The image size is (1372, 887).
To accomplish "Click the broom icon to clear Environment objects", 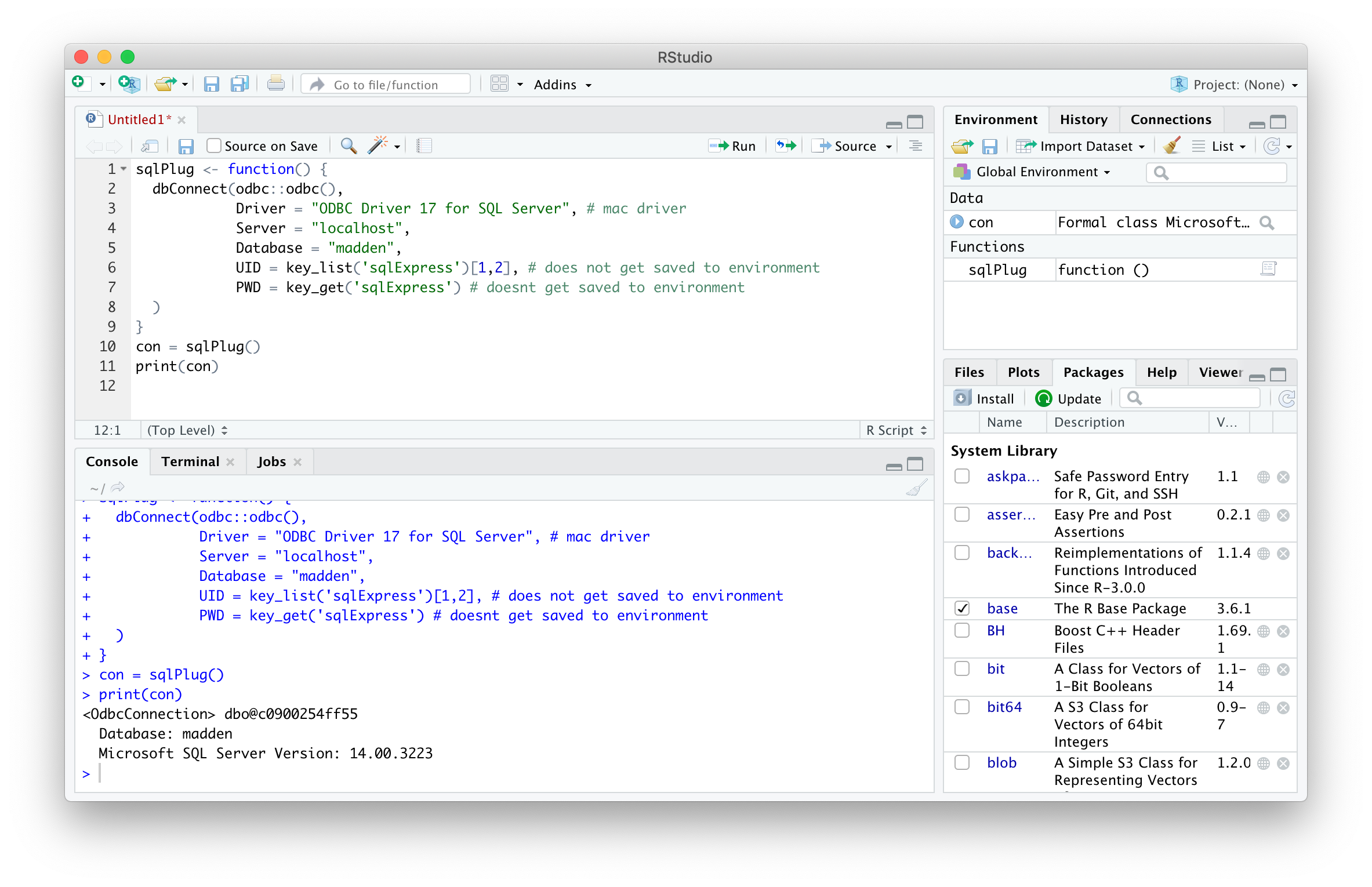I will pos(1171,146).
